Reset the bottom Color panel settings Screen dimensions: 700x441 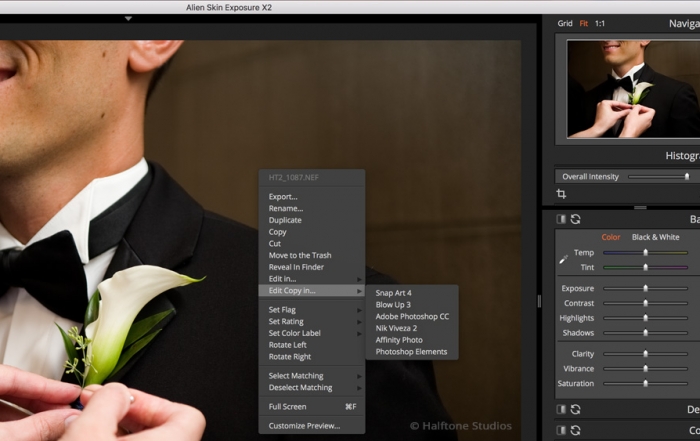(575, 430)
